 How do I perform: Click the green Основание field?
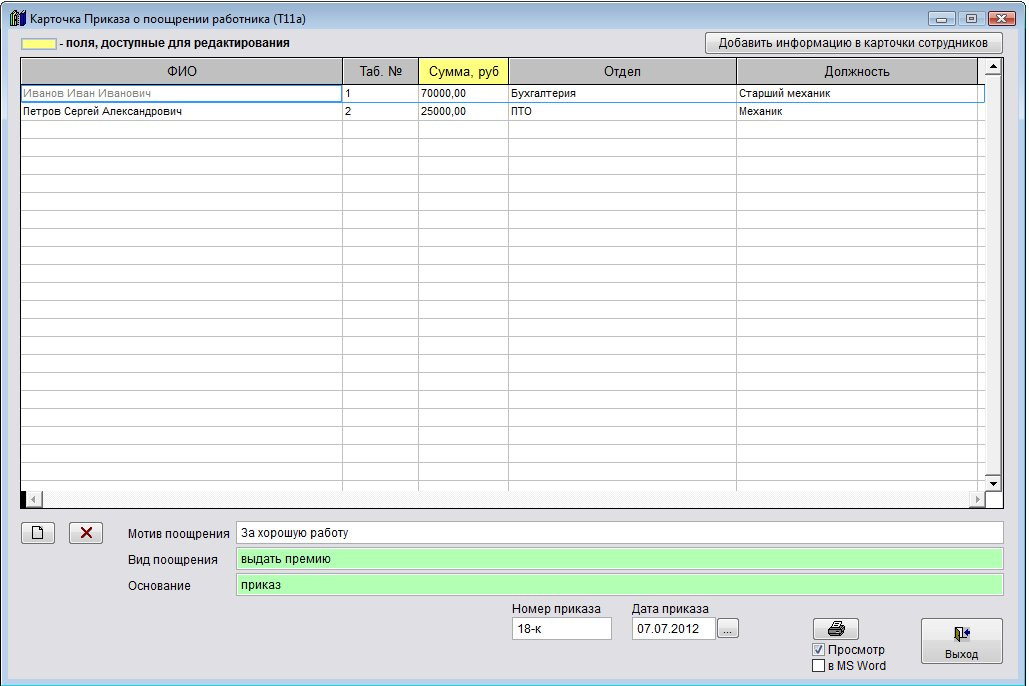coord(618,585)
